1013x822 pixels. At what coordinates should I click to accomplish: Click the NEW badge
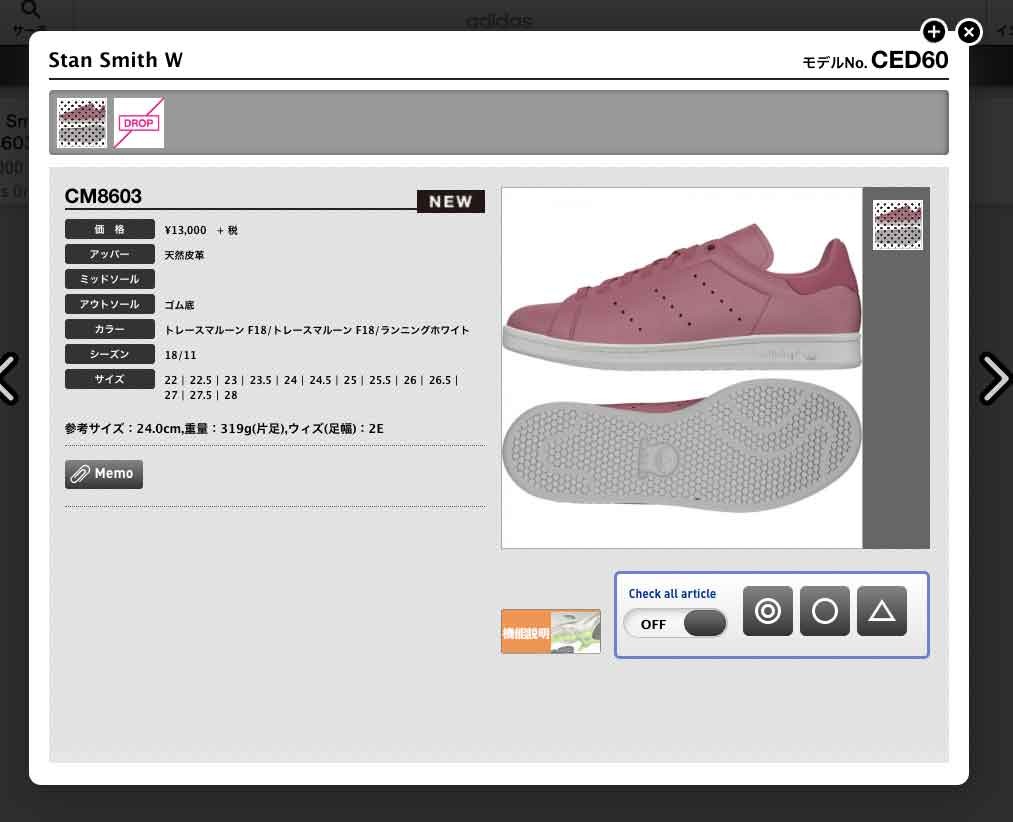[x=450, y=202]
